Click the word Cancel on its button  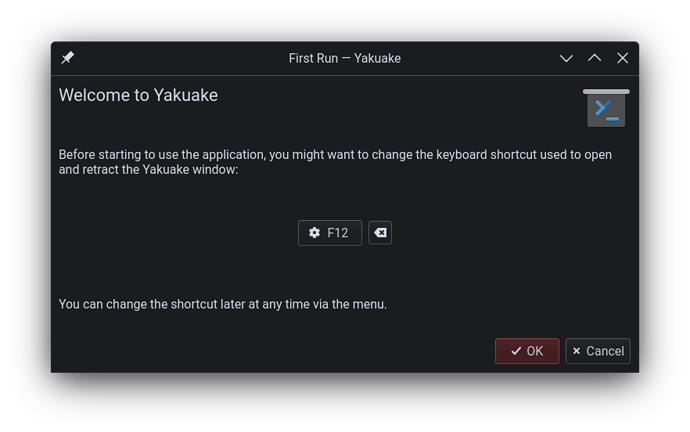coord(605,351)
